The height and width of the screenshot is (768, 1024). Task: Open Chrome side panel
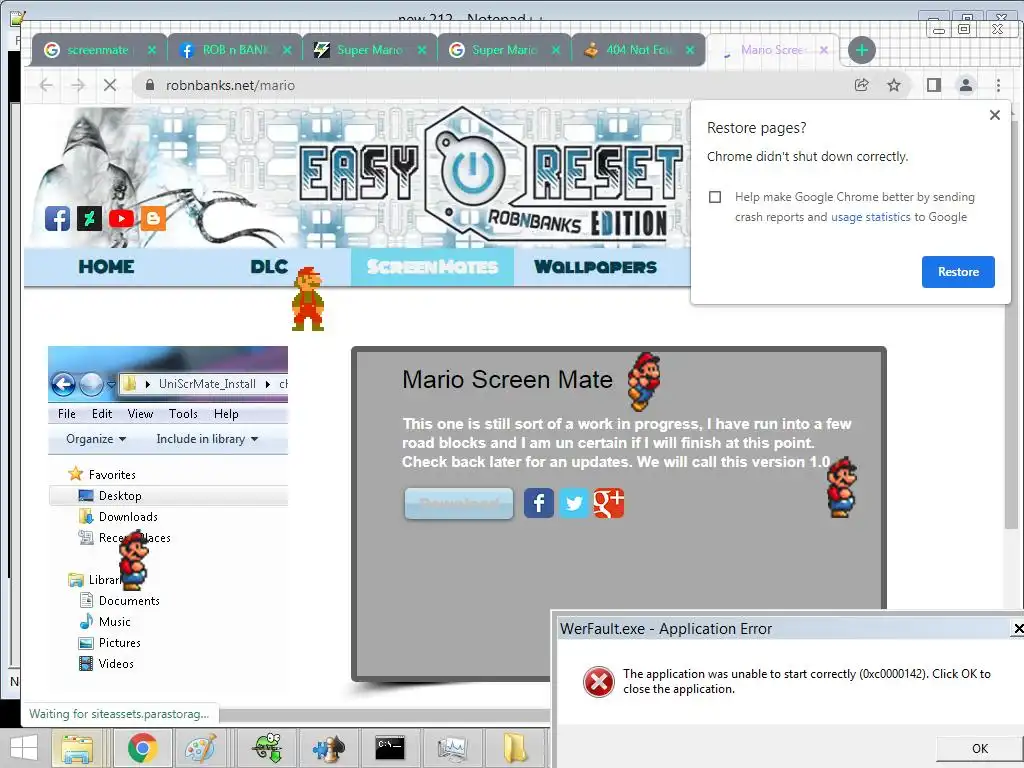tap(934, 85)
